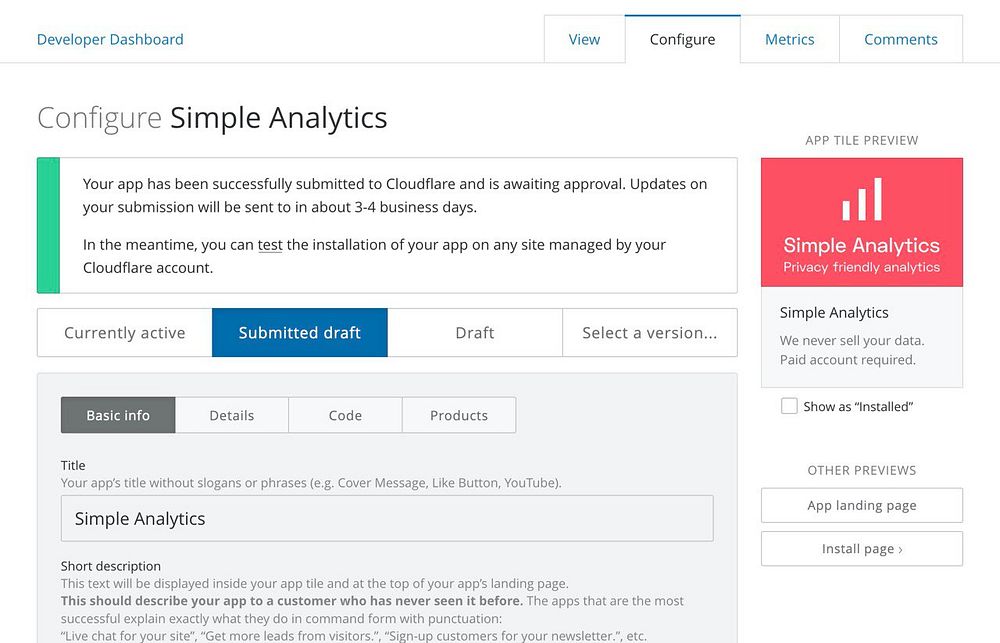Click the bar chart icon in app tile
Screen dimensions: 1000x643
coord(862,200)
